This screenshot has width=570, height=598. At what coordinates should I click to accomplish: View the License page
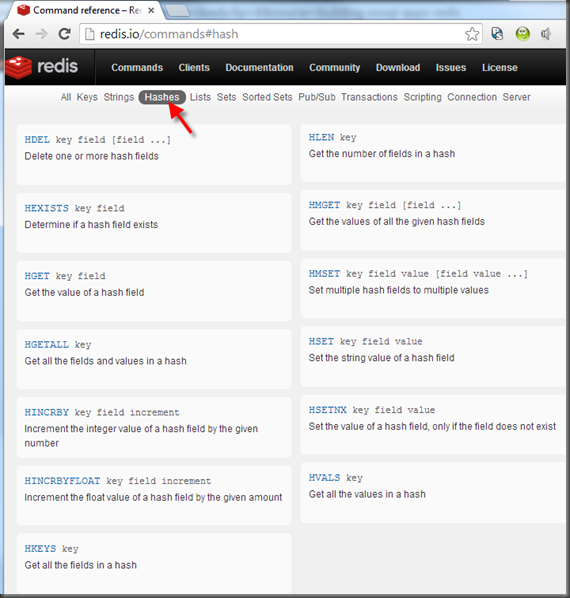coord(499,68)
